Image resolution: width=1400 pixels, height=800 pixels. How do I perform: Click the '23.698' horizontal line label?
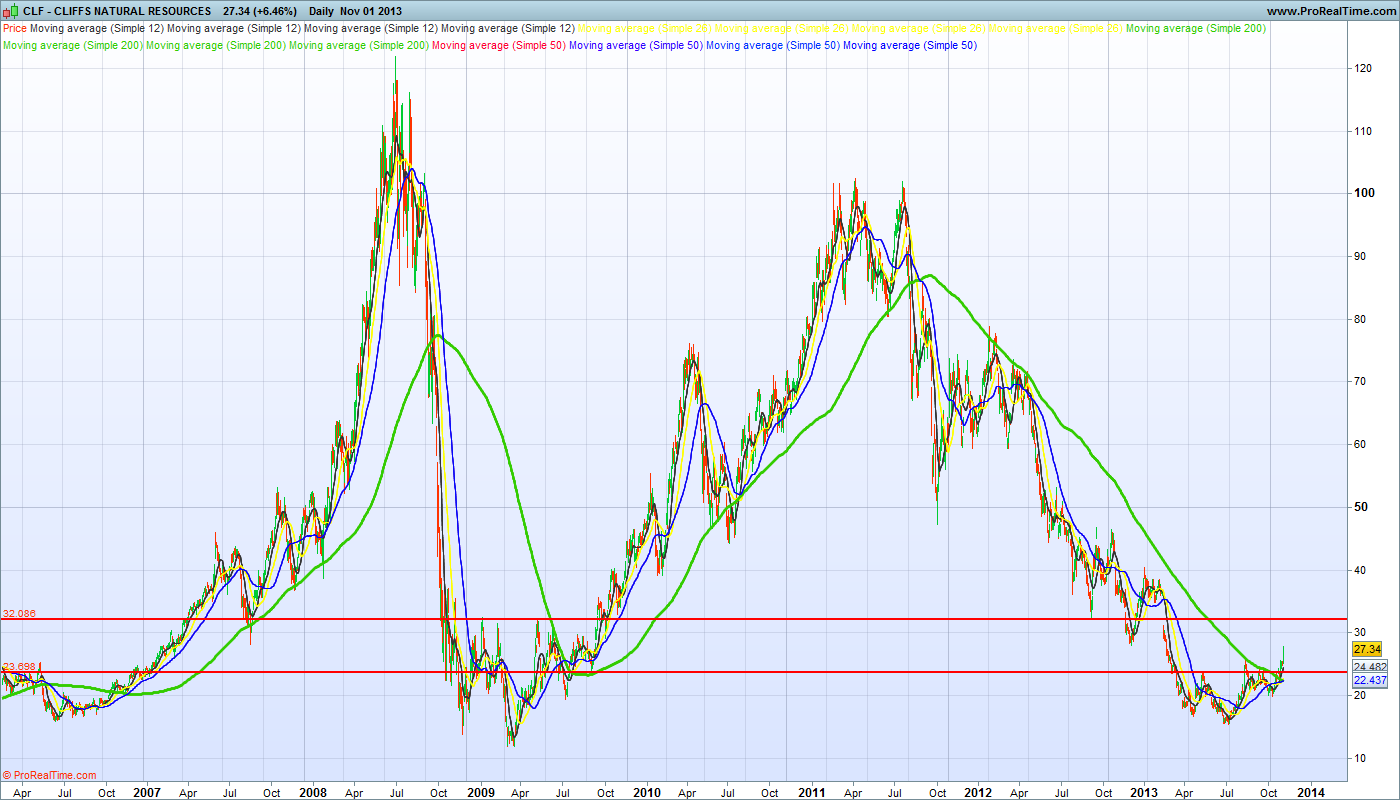coord(19,666)
